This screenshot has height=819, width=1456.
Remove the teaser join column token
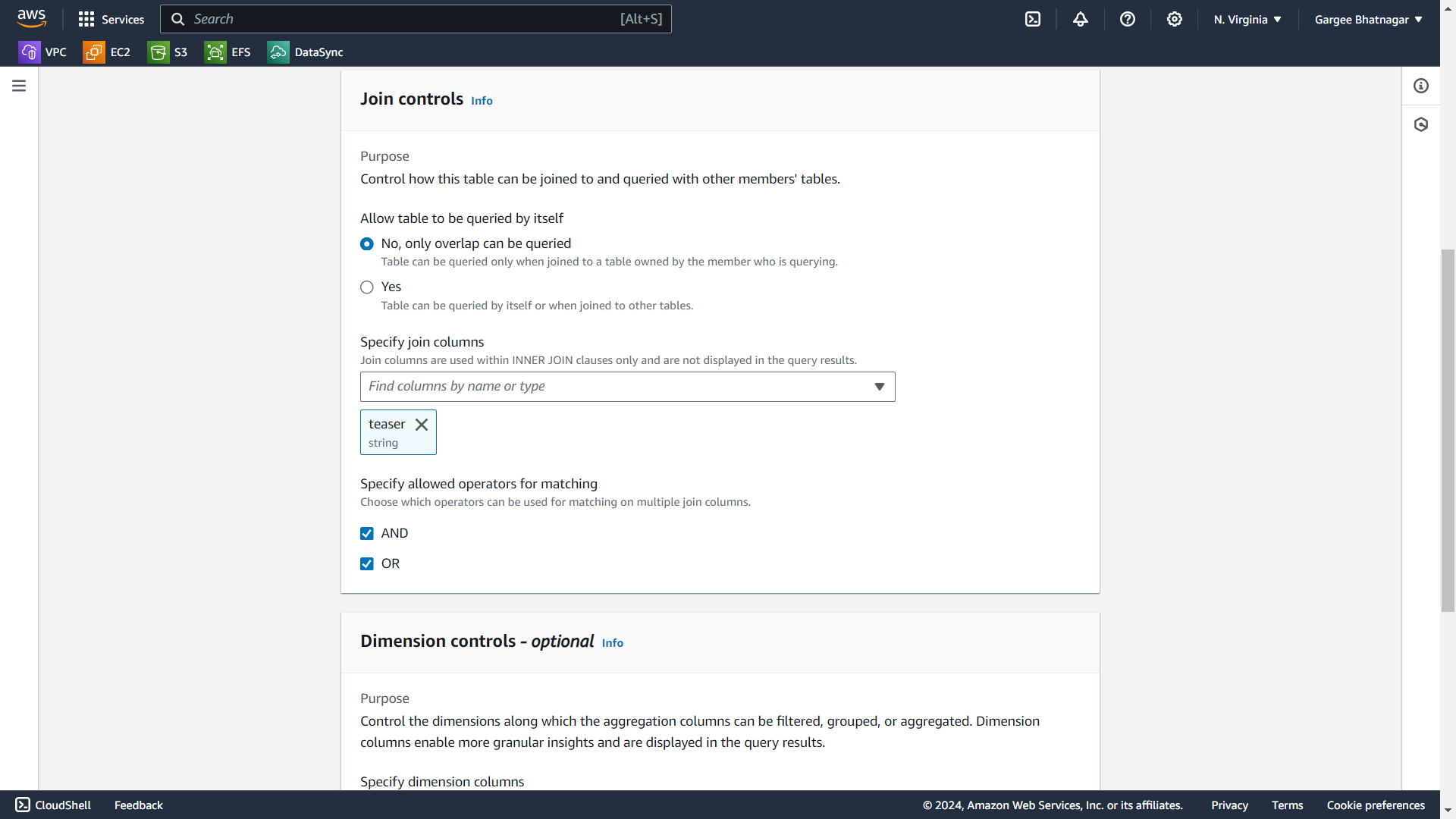(422, 425)
